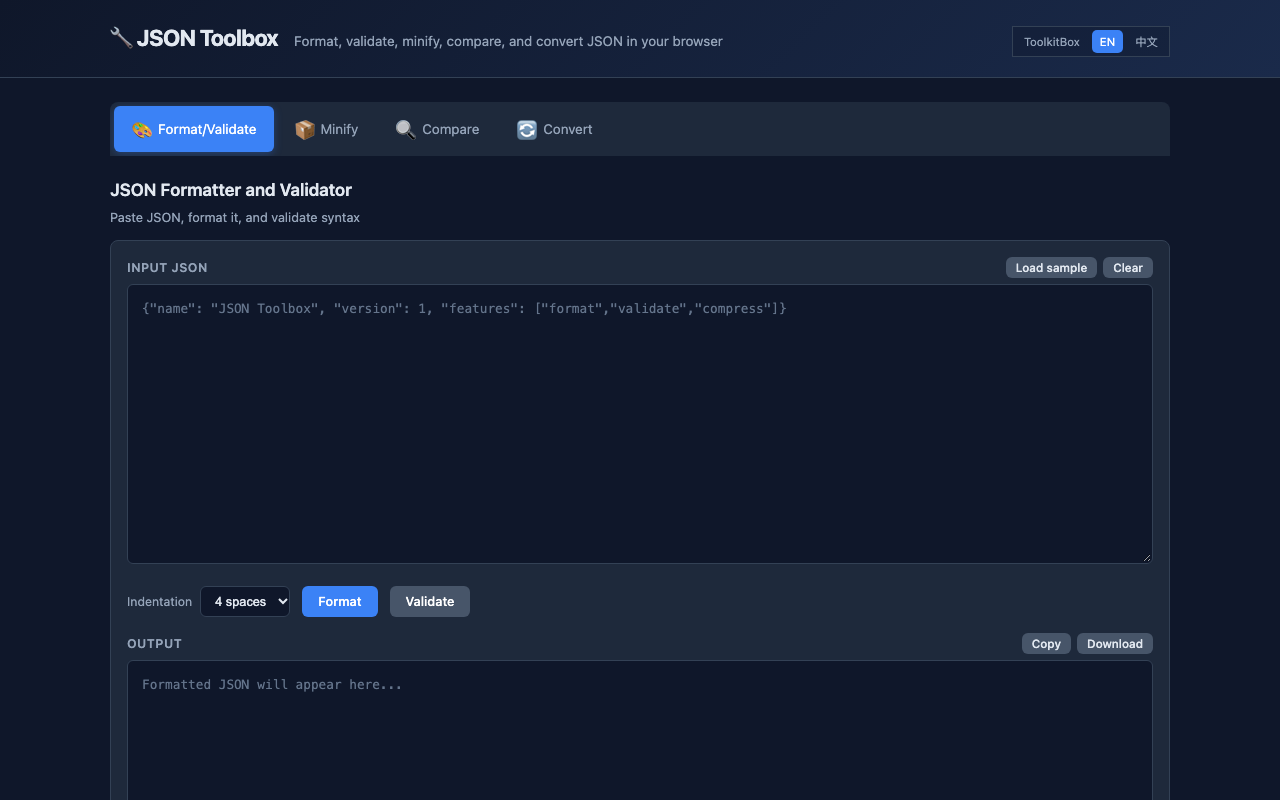Switch to the Minify tab
Image resolution: width=1280 pixels, height=800 pixels.
click(x=327, y=129)
